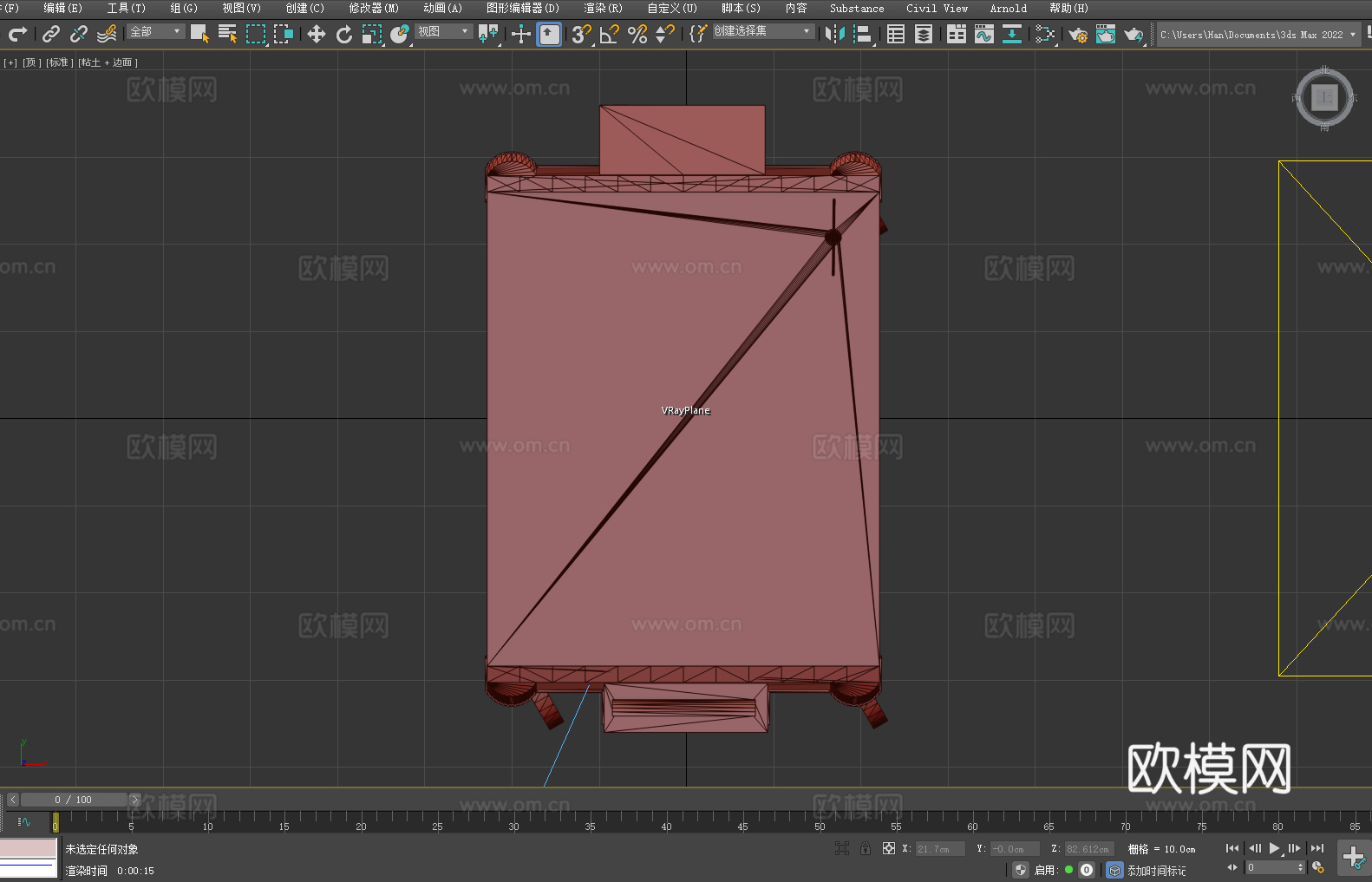1372x882 pixels.
Task: Click the time slider 0 / 100 handle
Action: click(x=73, y=800)
